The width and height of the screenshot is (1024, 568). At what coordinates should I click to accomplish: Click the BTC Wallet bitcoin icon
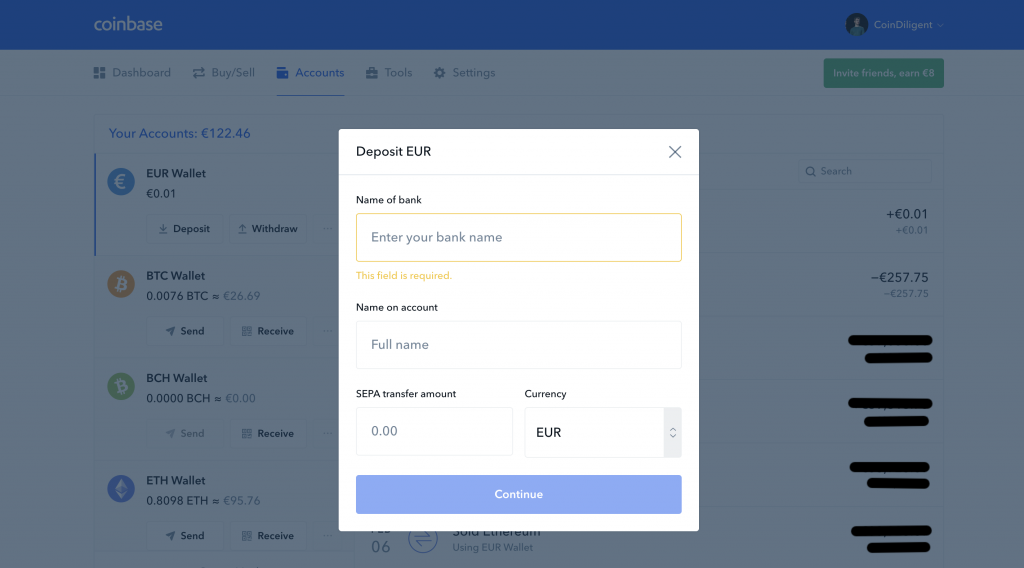click(121, 285)
